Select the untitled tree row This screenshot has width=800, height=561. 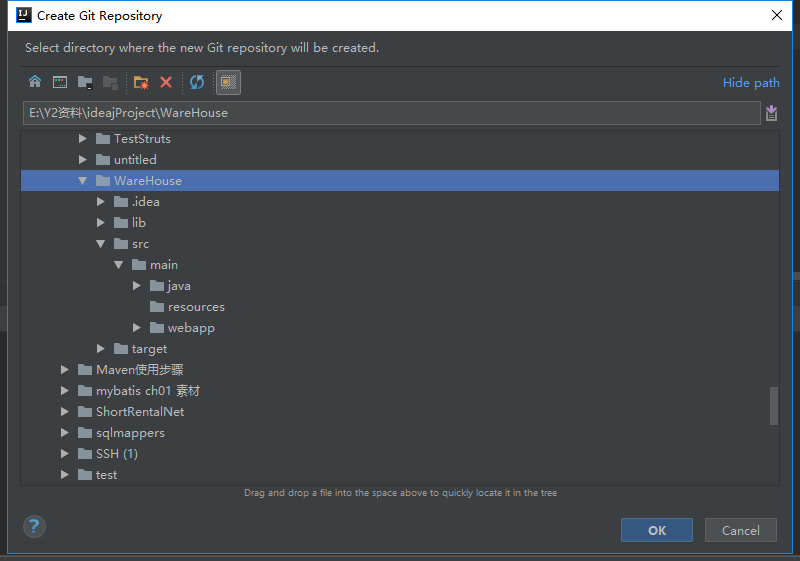pos(399,160)
